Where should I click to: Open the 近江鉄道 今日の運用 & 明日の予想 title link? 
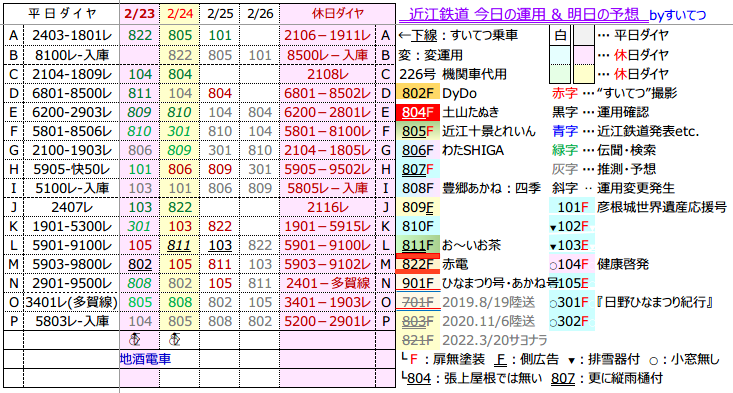click(524, 14)
